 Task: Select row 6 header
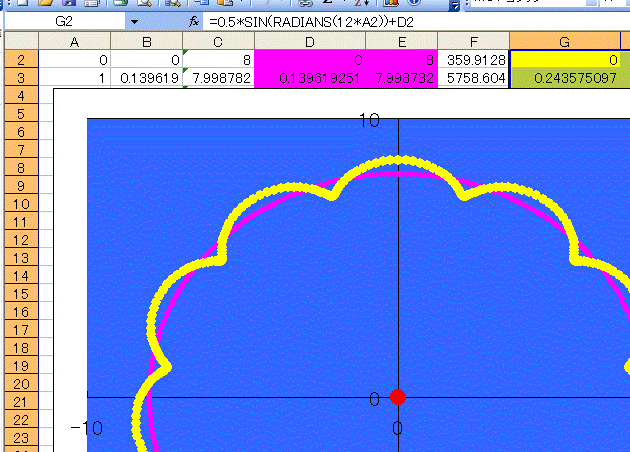coord(21,132)
